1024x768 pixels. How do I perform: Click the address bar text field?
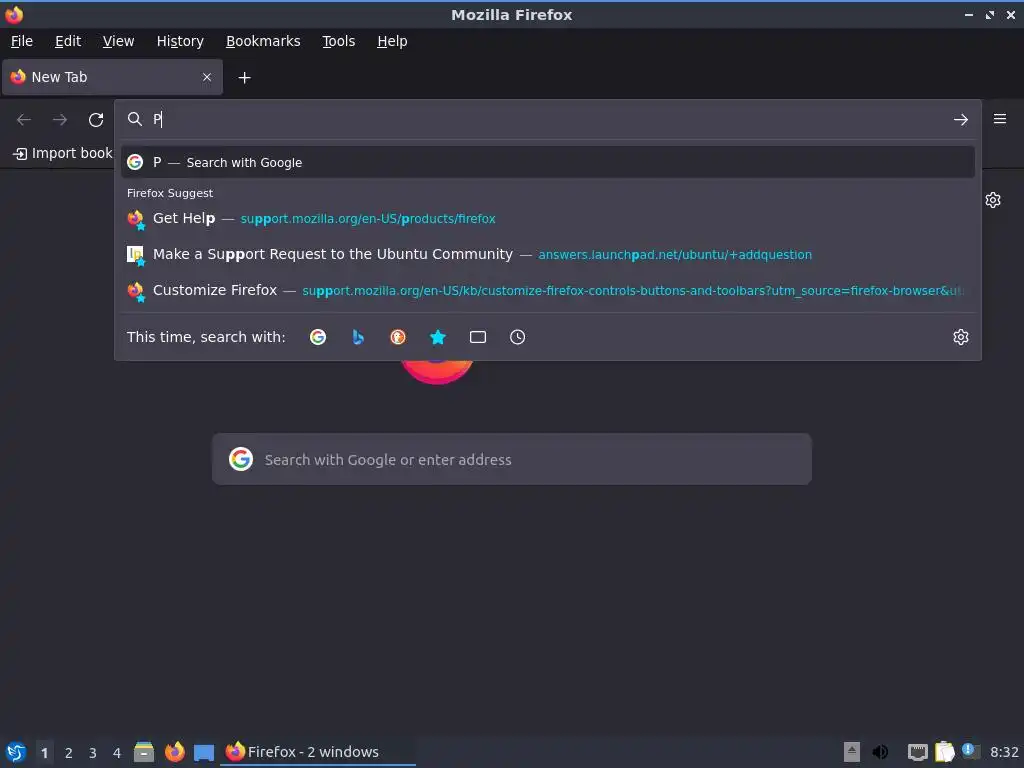click(x=549, y=120)
